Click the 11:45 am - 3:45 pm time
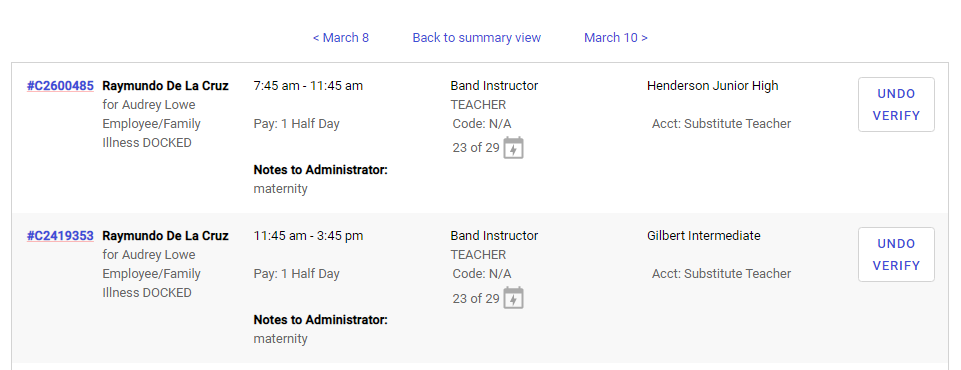The height and width of the screenshot is (370, 961). (308, 236)
